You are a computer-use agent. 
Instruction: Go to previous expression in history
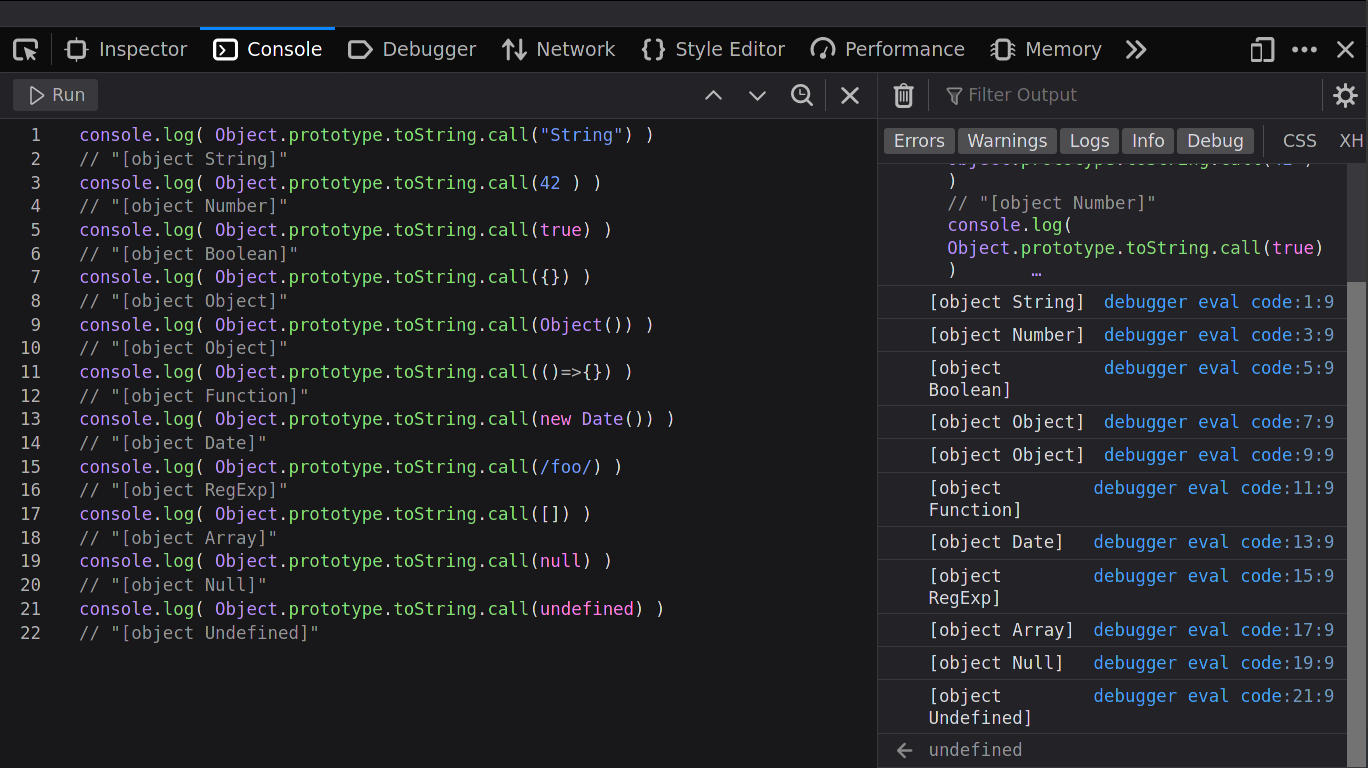(713, 95)
